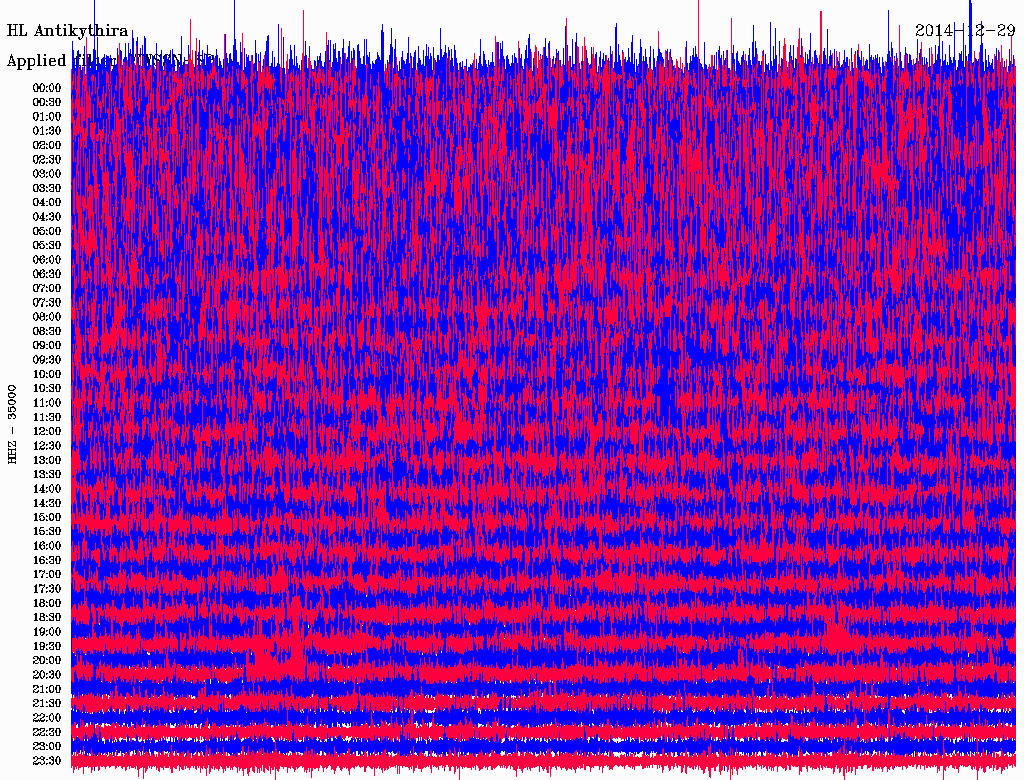
Task: Select the 18:30 time label
Action: pos(47,617)
